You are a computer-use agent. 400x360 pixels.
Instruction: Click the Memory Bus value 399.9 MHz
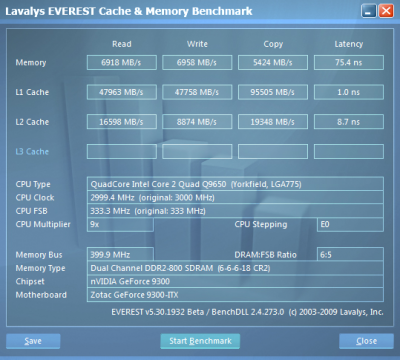120,255
